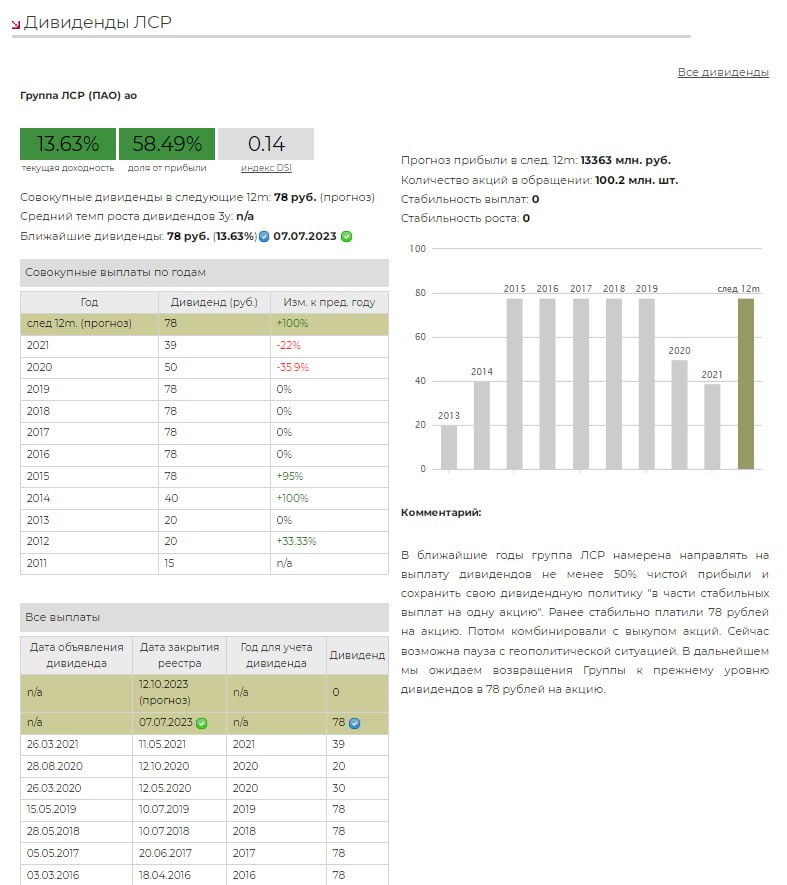Click the 2017 bar in the chart
The height and width of the screenshot is (885, 787).
click(x=581, y=384)
